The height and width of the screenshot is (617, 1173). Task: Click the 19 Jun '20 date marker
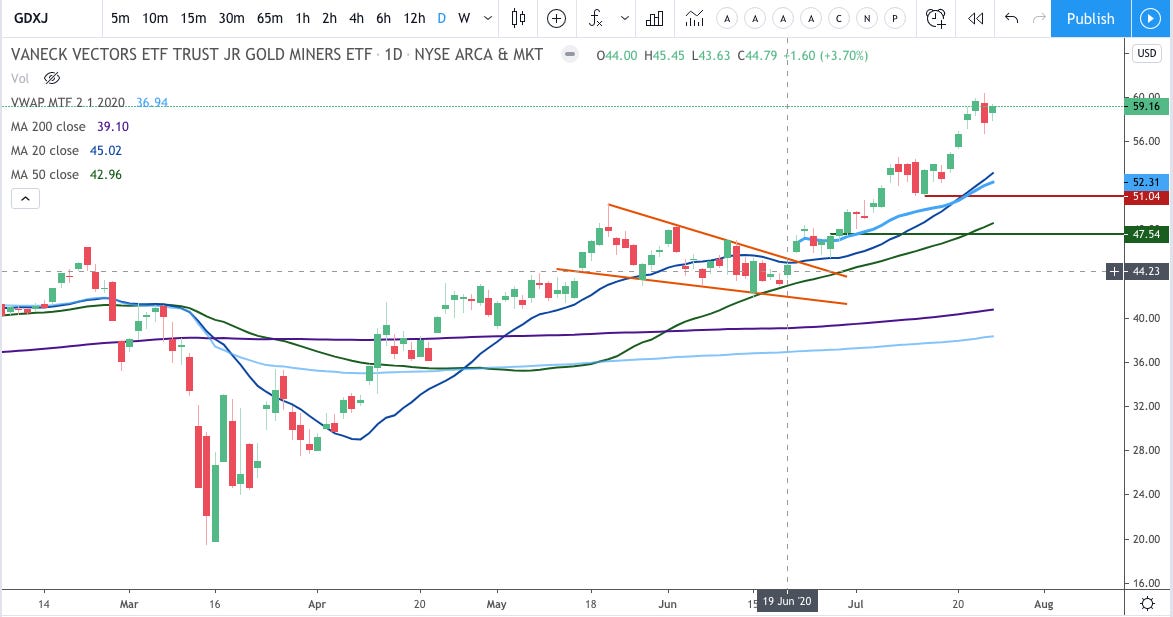tap(787, 601)
